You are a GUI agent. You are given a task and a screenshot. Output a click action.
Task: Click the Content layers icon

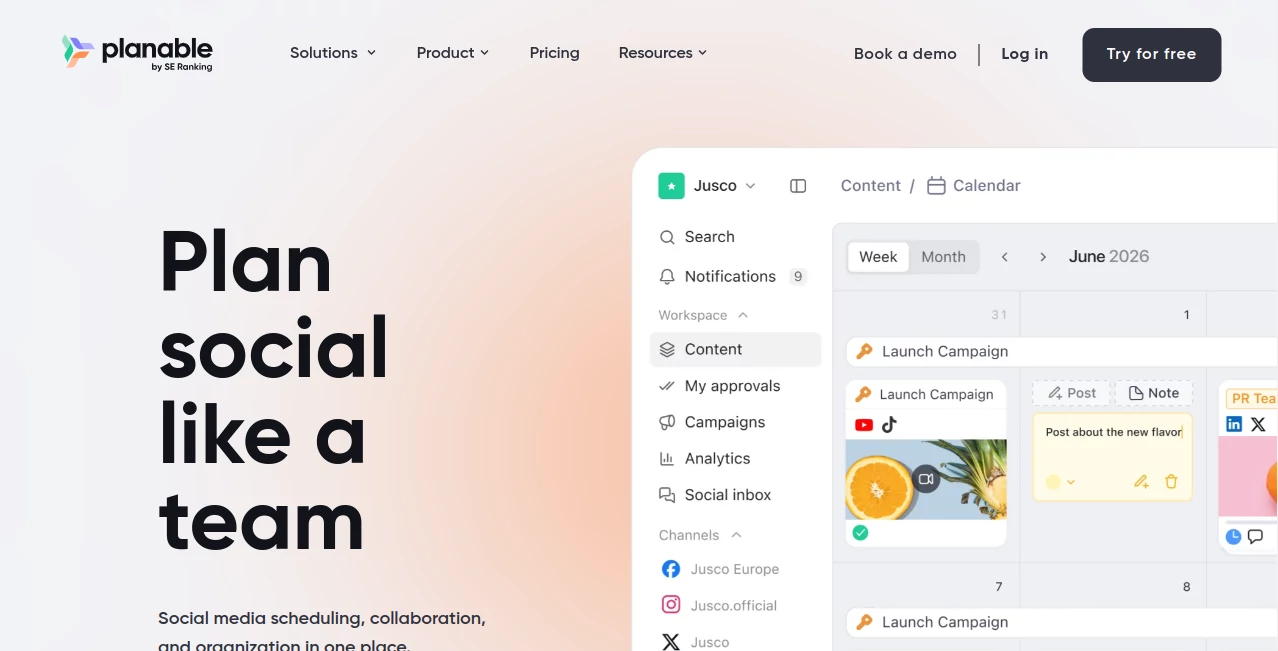pos(667,350)
